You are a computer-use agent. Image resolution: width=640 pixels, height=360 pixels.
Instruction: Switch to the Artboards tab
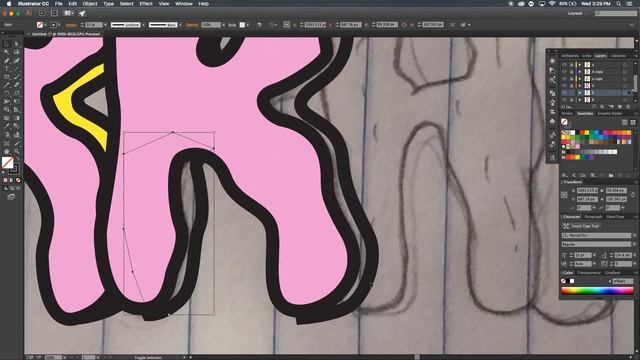(x=570, y=56)
